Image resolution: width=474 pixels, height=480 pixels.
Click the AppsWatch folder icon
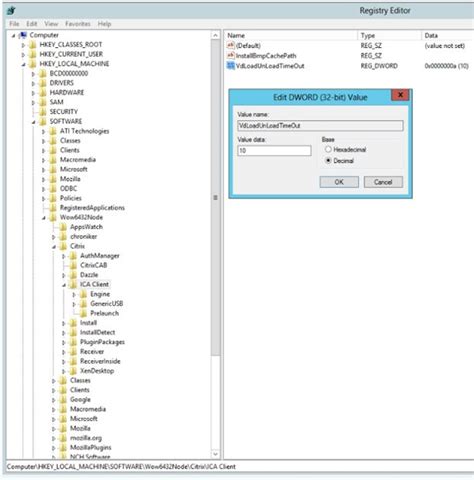point(63,227)
